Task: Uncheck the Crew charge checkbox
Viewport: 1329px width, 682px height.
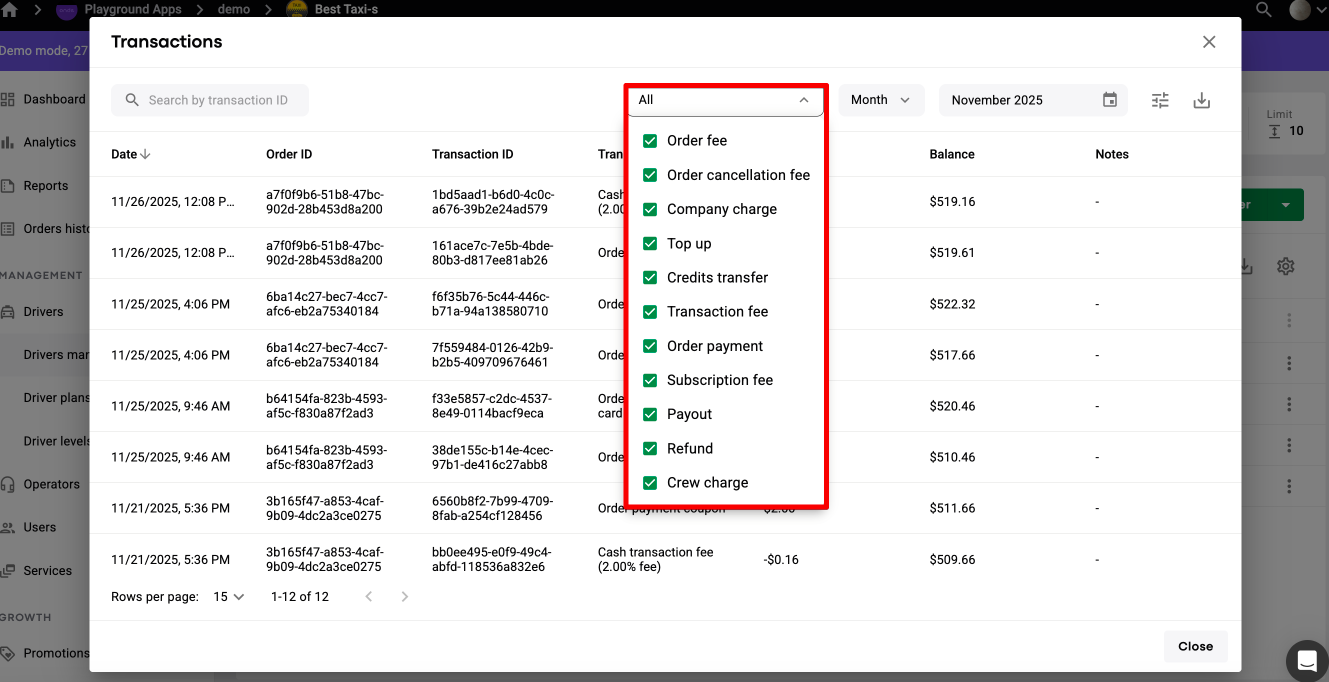Action: 650,482
